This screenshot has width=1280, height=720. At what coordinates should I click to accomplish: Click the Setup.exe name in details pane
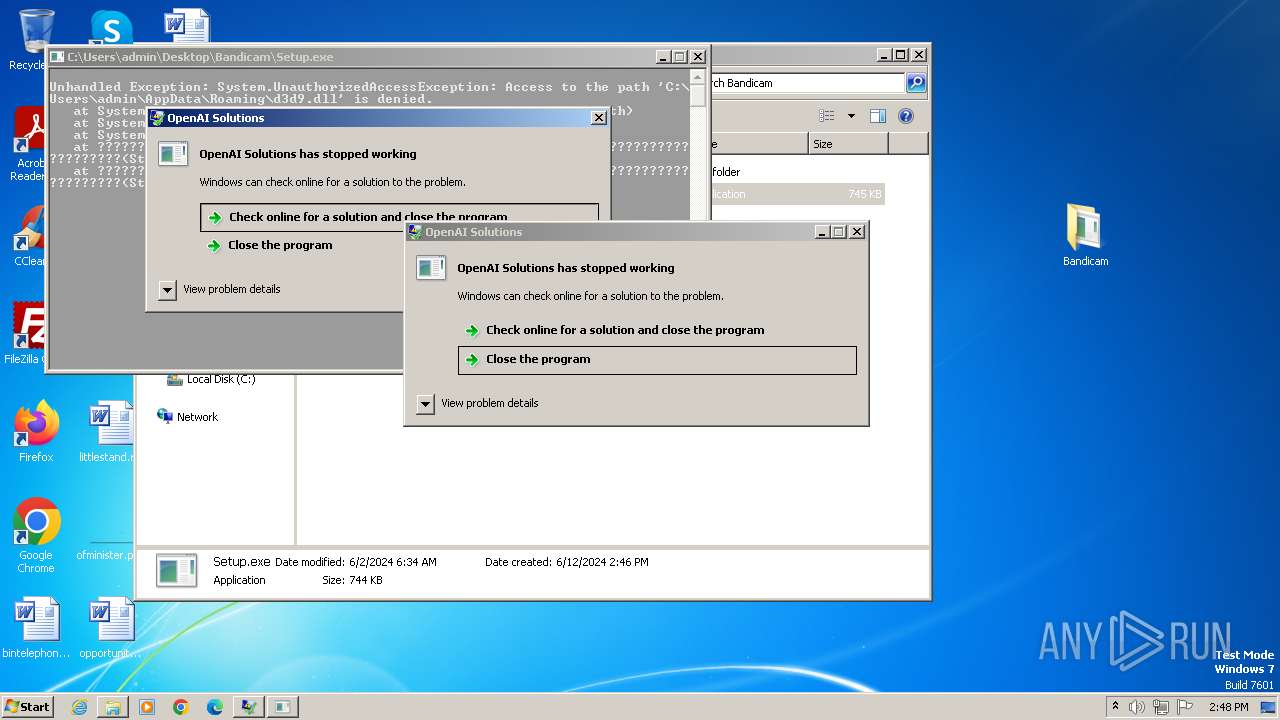tap(242, 562)
